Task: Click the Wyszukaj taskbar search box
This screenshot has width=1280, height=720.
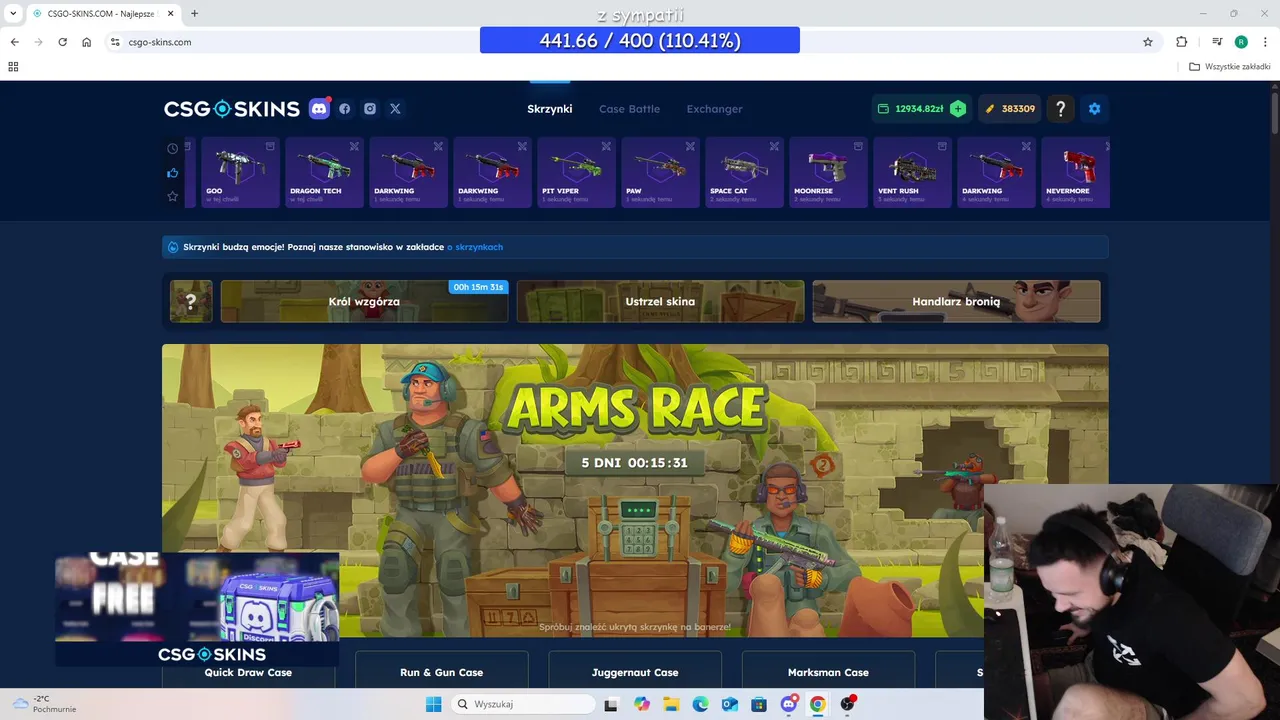Action: 523,704
